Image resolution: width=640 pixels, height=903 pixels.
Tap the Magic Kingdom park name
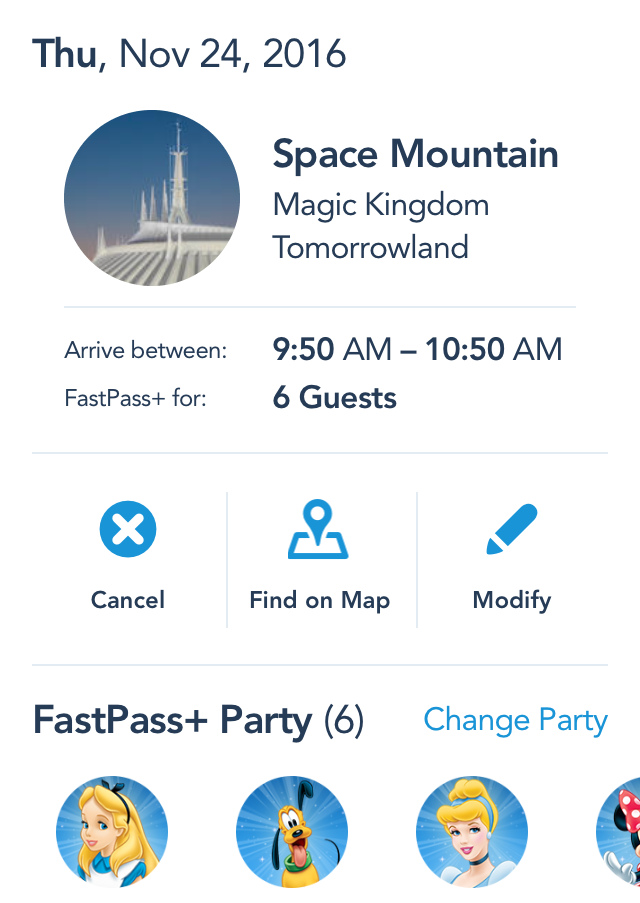pyautogui.click(x=381, y=206)
